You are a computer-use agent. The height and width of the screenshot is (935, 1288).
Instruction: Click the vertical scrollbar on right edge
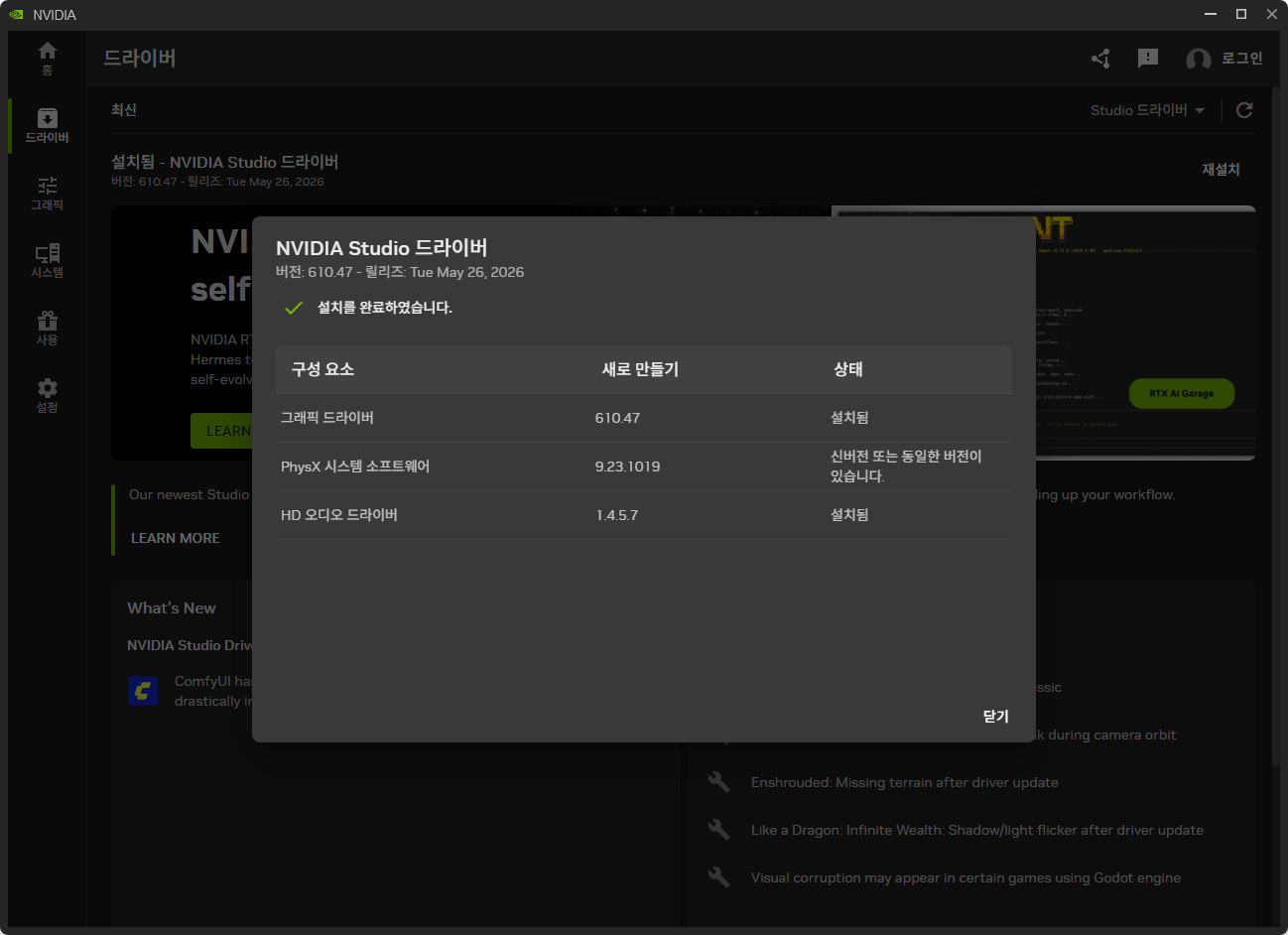[x=1276, y=427]
